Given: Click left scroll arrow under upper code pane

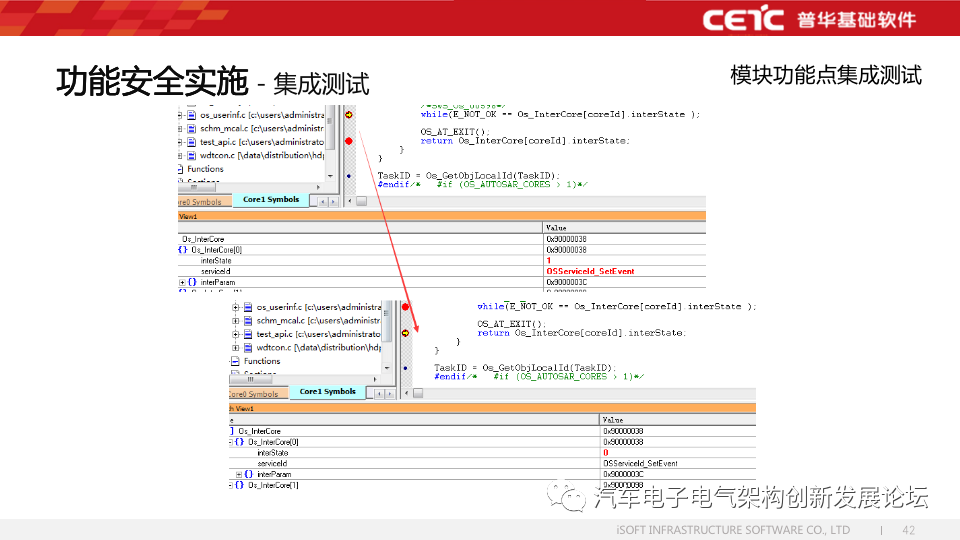Looking at the screenshot, I should click(x=350, y=201).
